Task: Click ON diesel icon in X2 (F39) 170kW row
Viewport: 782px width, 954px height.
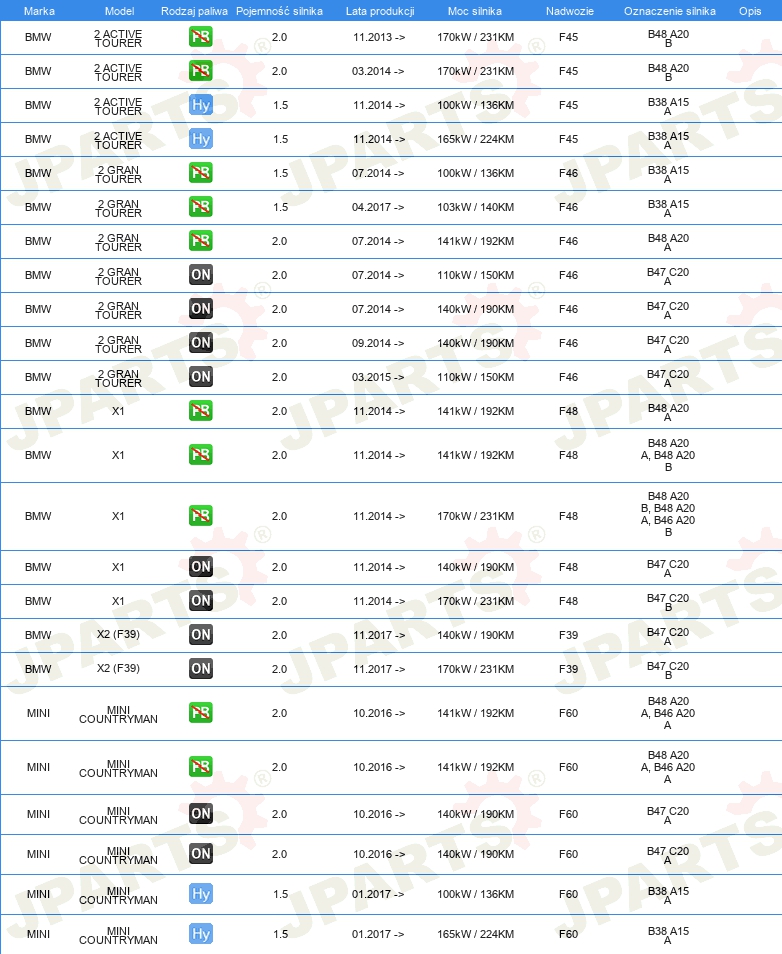Action: pyautogui.click(x=201, y=669)
